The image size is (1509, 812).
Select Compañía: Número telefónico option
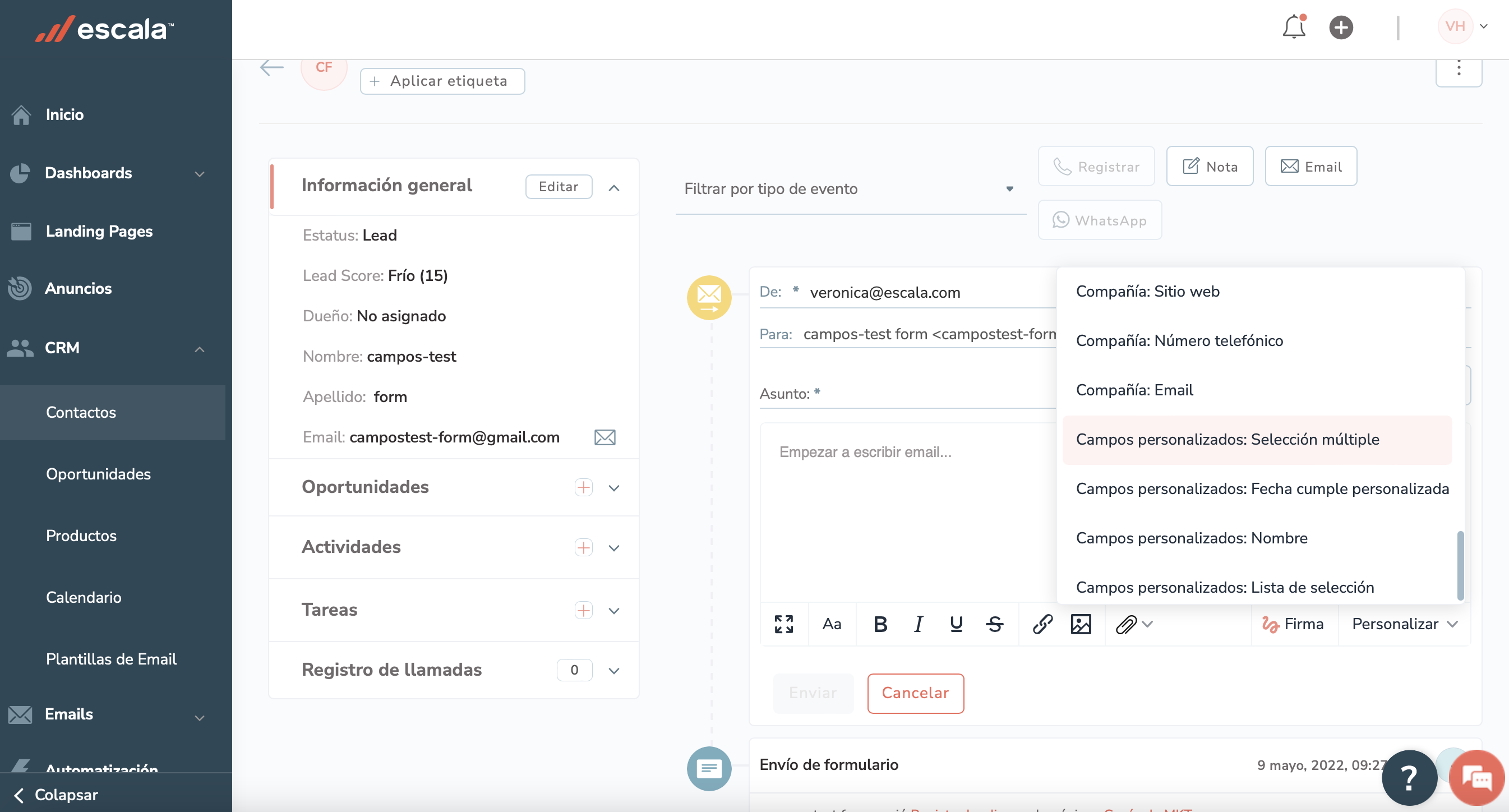[1257, 340]
